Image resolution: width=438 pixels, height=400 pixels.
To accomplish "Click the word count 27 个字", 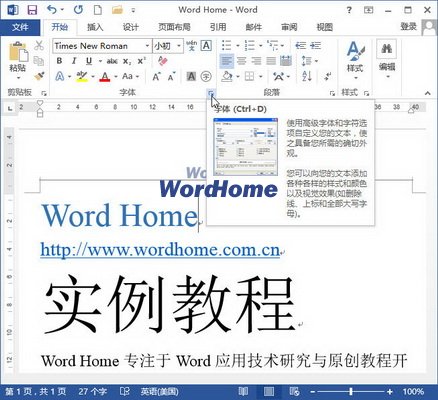I will [92, 391].
